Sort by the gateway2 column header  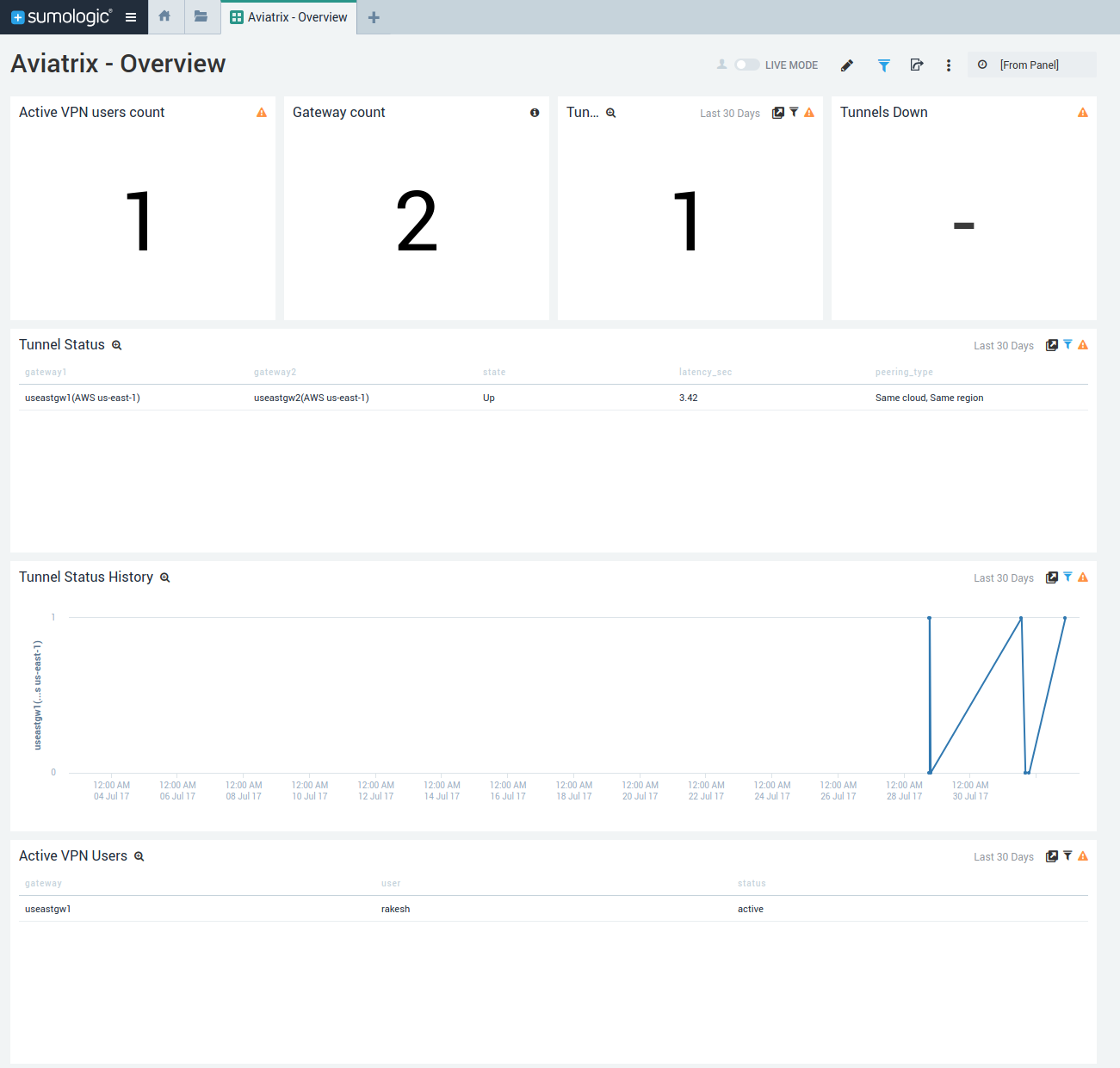[275, 372]
